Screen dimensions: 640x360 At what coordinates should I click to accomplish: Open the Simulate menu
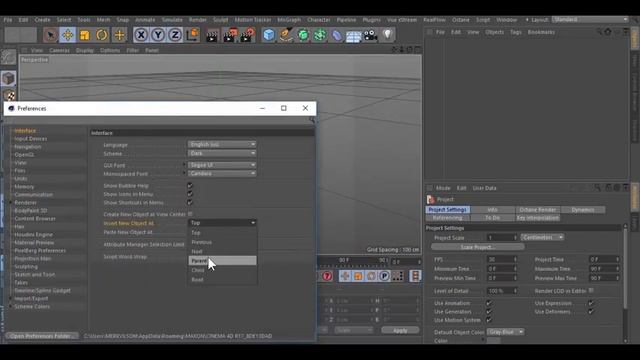(172, 20)
